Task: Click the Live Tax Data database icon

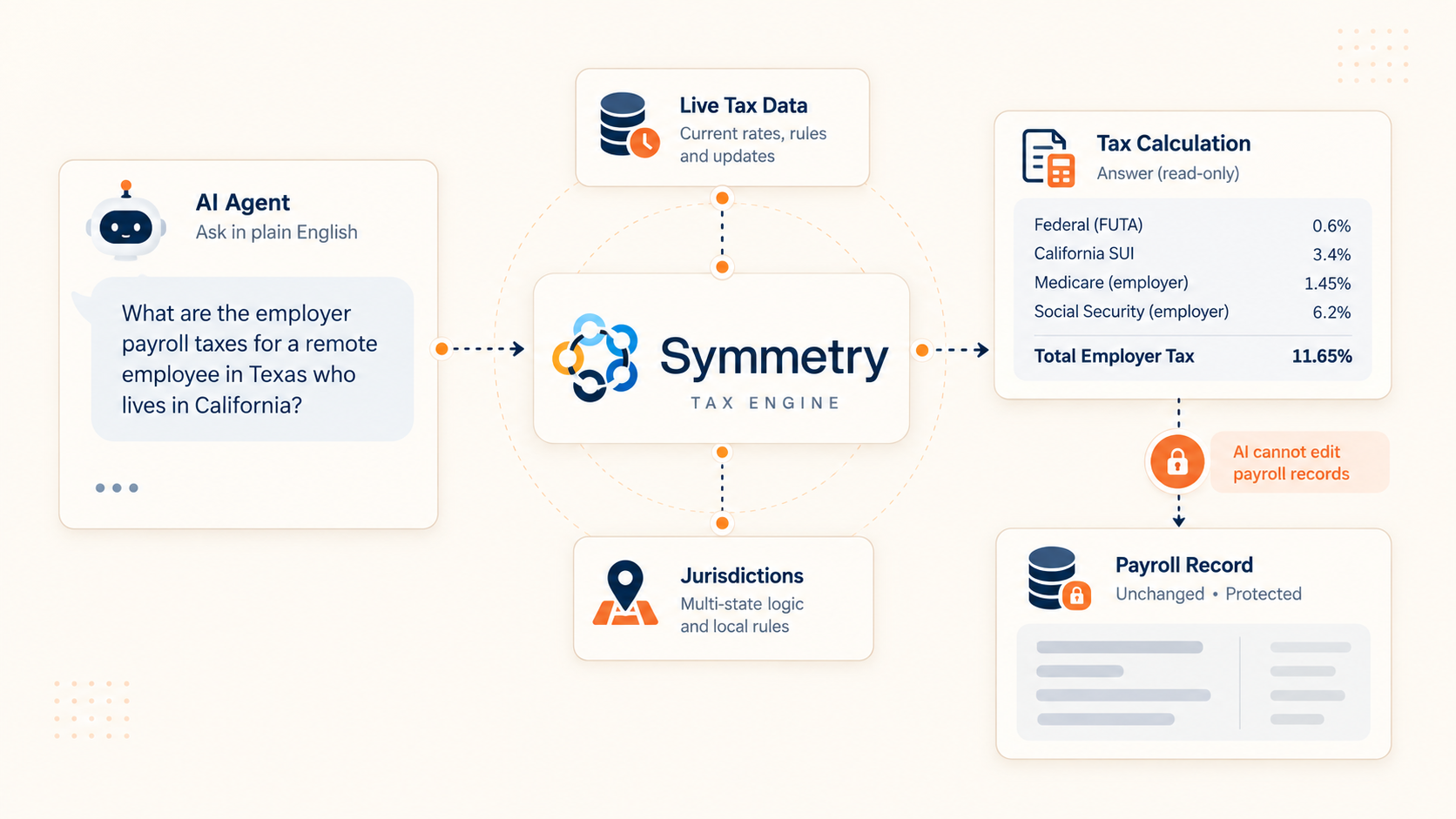Action: point(630,125)
